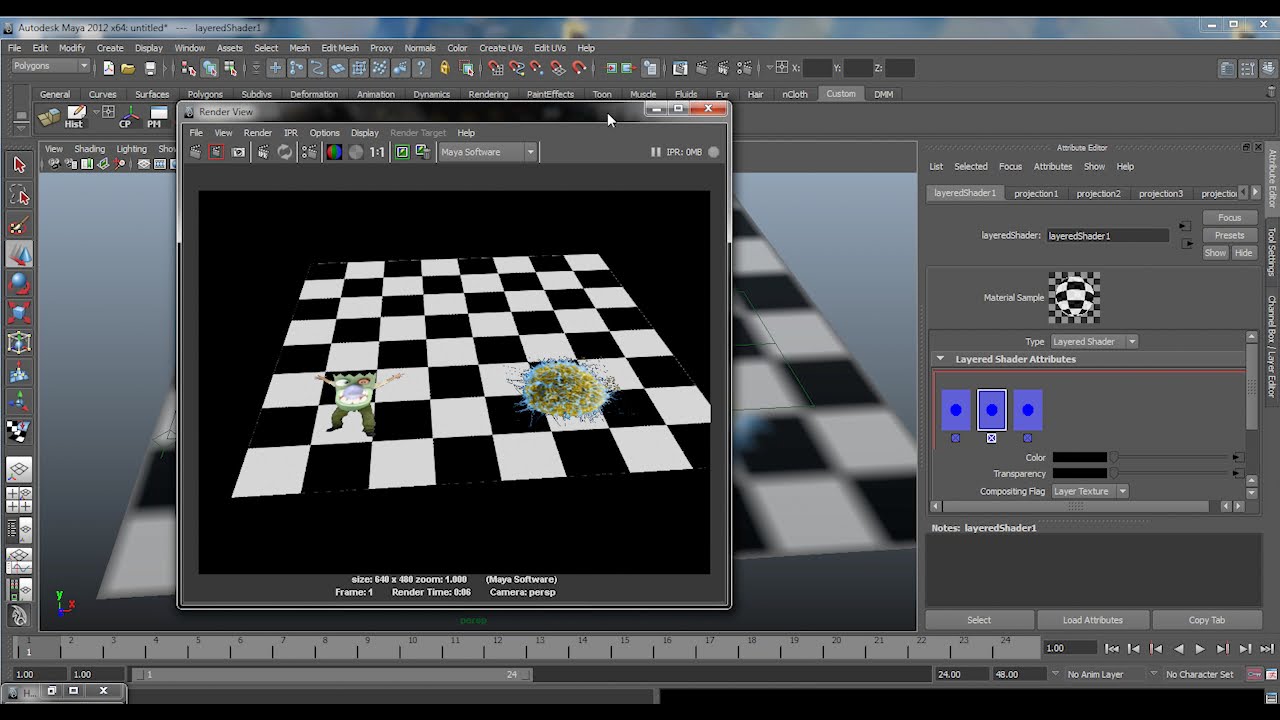Open the IPR menu in Render View

click(x=290, y=133)
